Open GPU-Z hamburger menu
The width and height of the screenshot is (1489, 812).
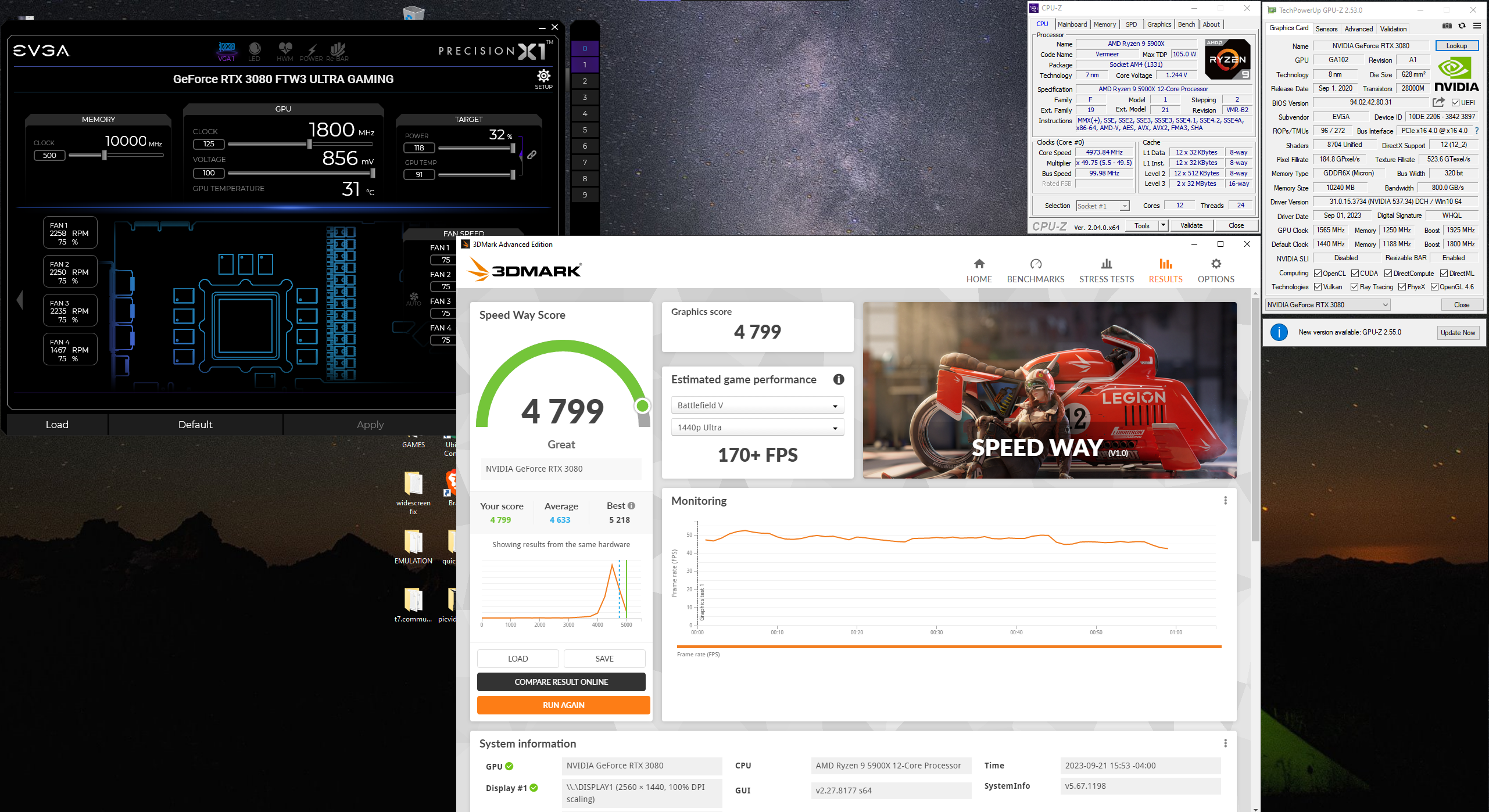[x=1477, y=26]
